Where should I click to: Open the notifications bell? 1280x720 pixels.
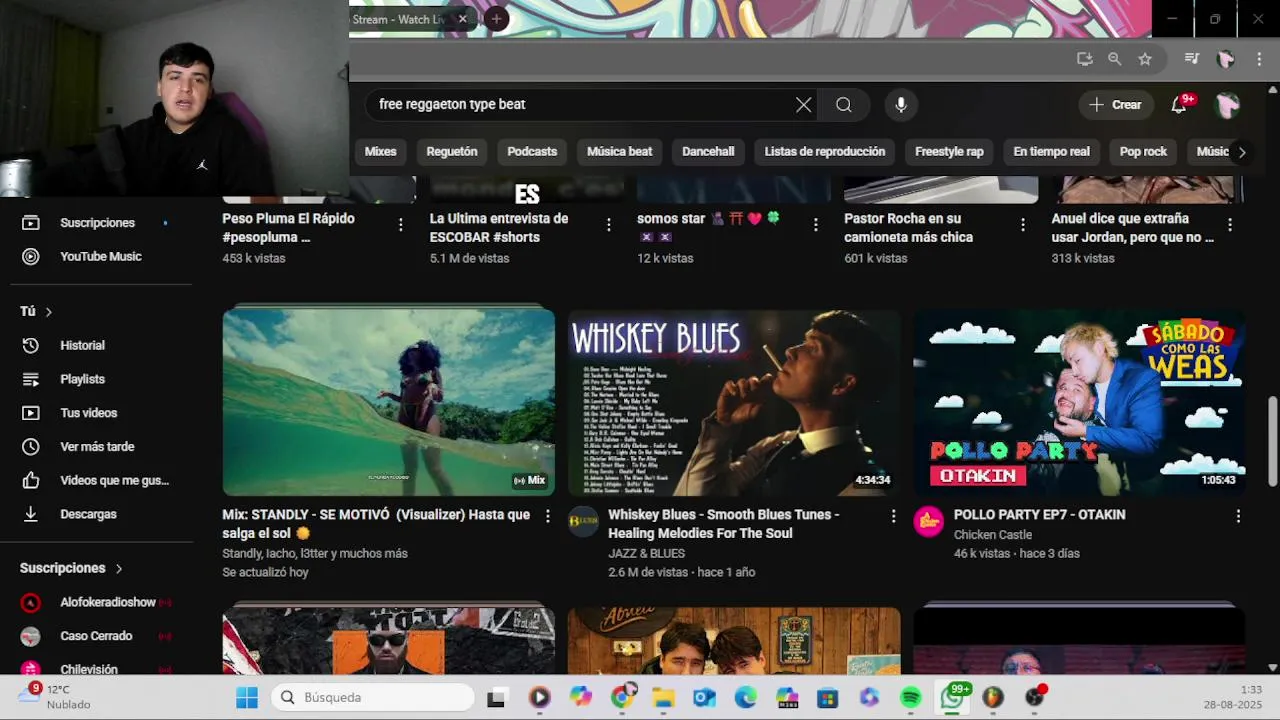point(1179,105)
